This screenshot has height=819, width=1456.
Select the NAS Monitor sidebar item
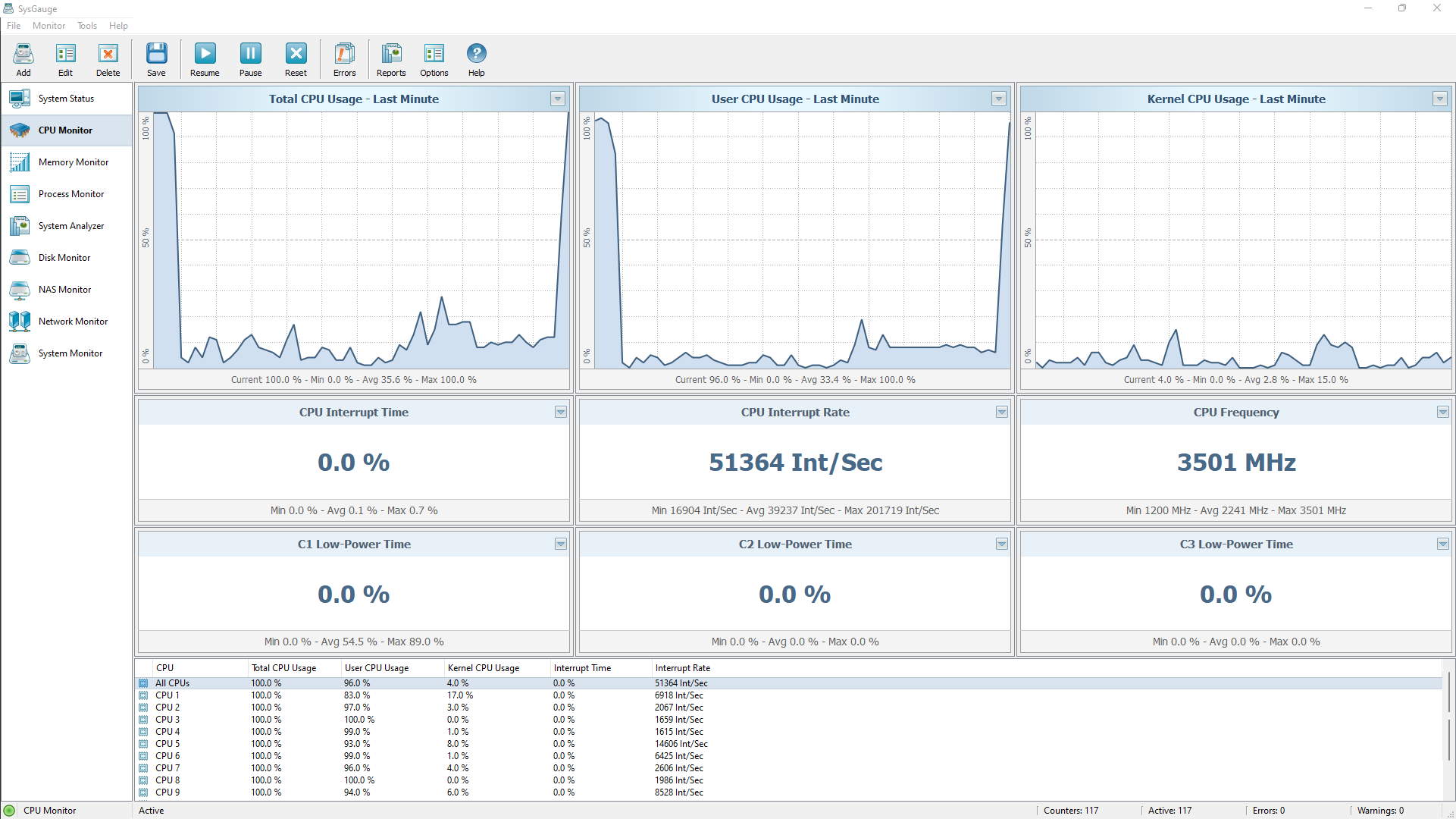tap(66, 289)
